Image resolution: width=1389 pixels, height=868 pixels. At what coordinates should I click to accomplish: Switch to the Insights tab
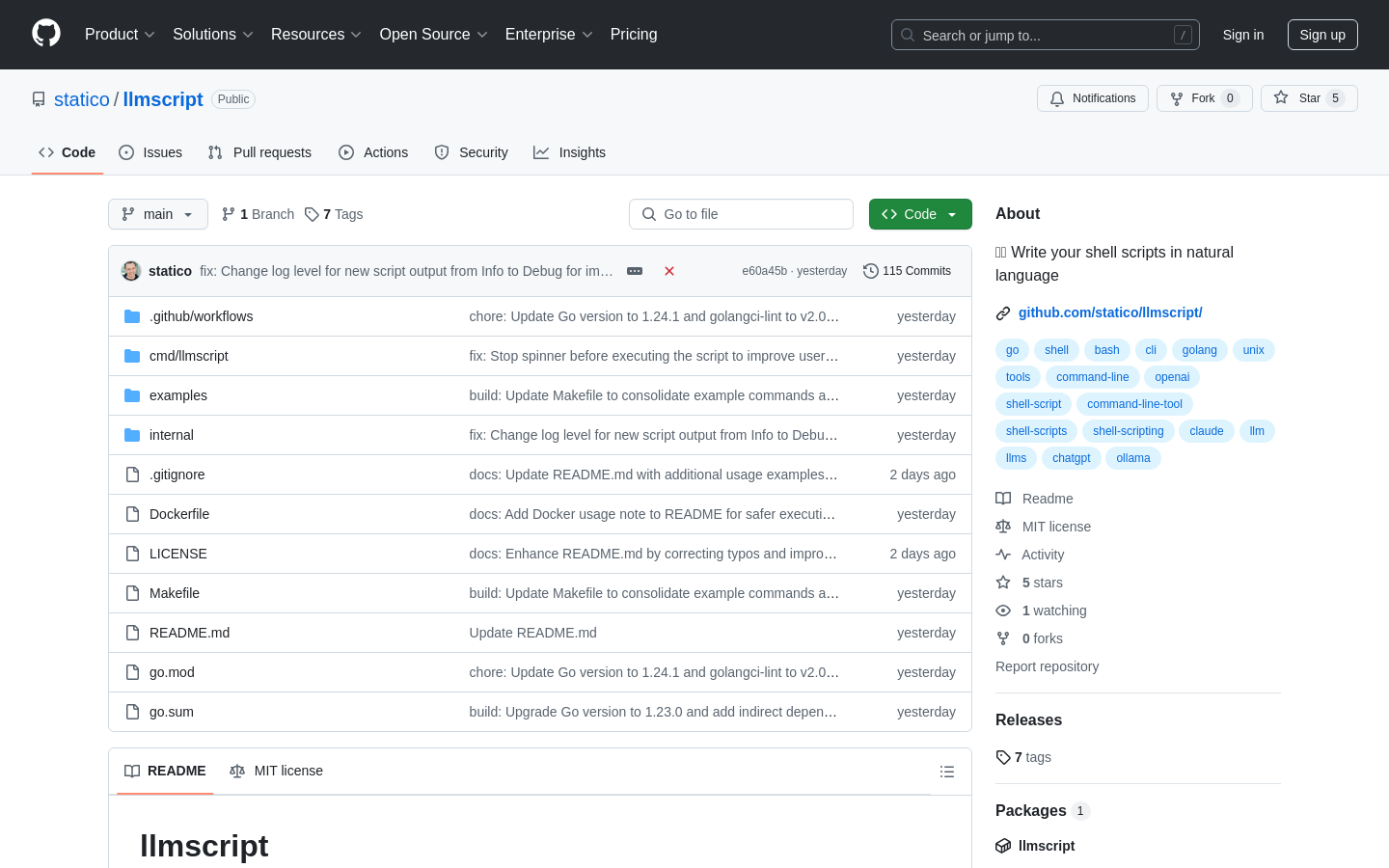pos(569,152)
